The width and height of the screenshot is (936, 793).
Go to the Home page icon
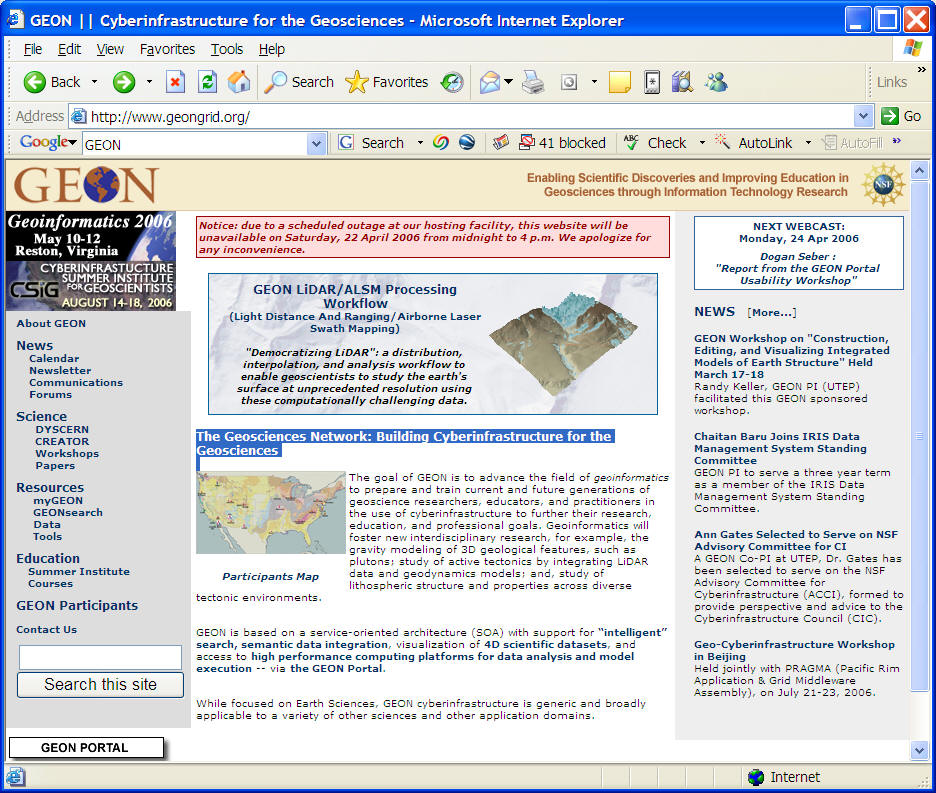[x=239, y=82]
